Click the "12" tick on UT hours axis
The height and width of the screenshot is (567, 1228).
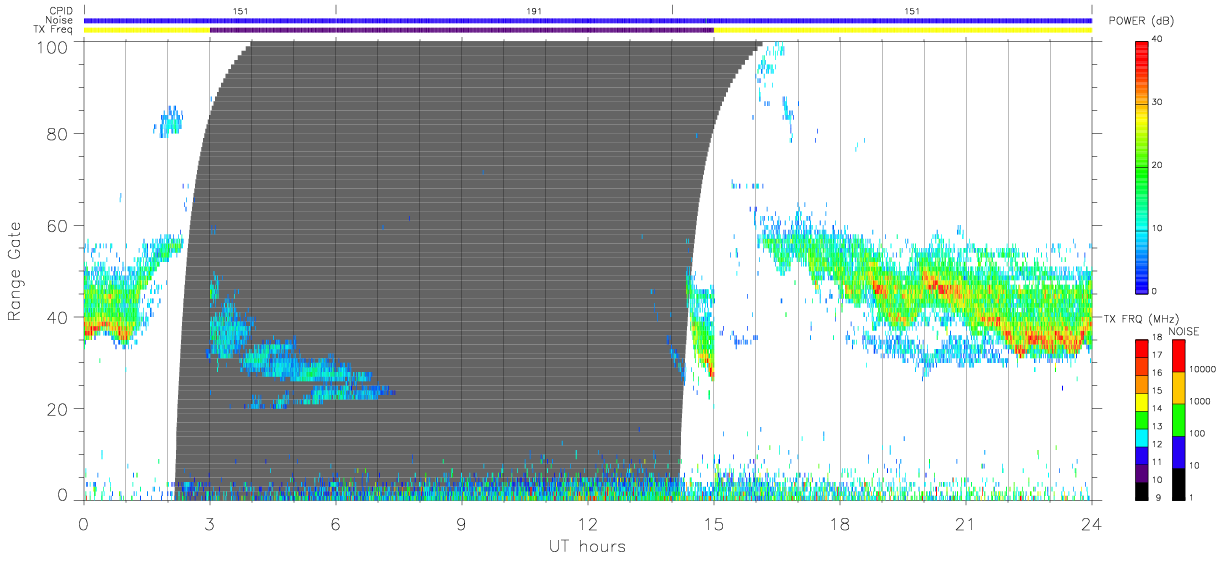tap(588, 523)
